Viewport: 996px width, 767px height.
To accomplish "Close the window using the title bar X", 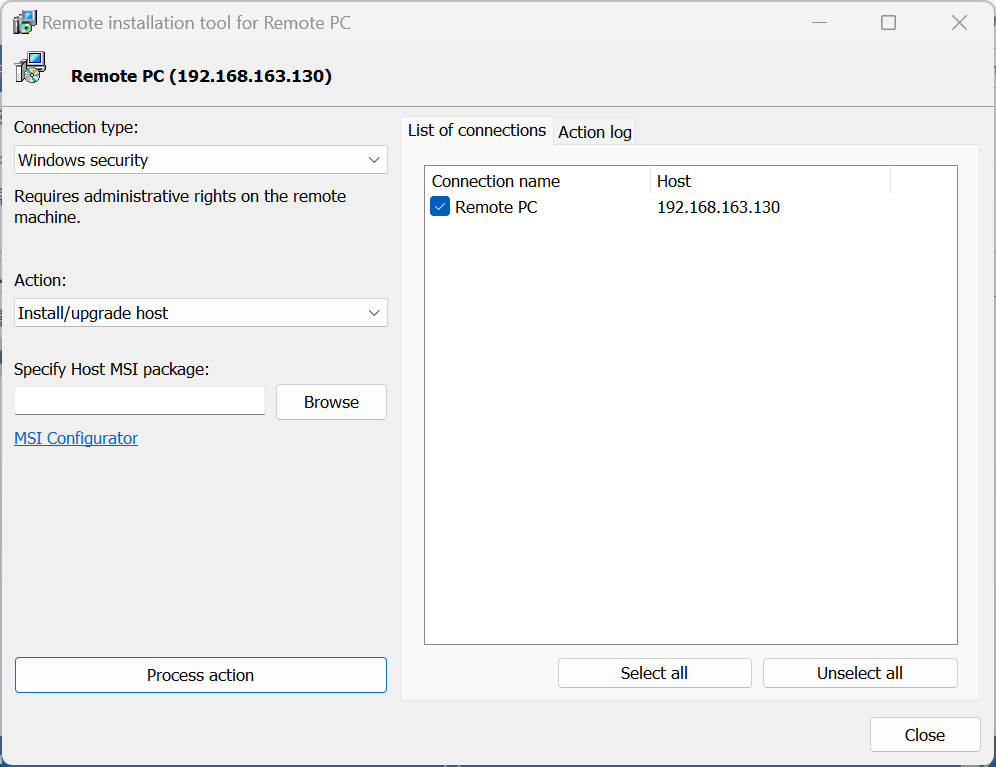I will pos(959,23).
